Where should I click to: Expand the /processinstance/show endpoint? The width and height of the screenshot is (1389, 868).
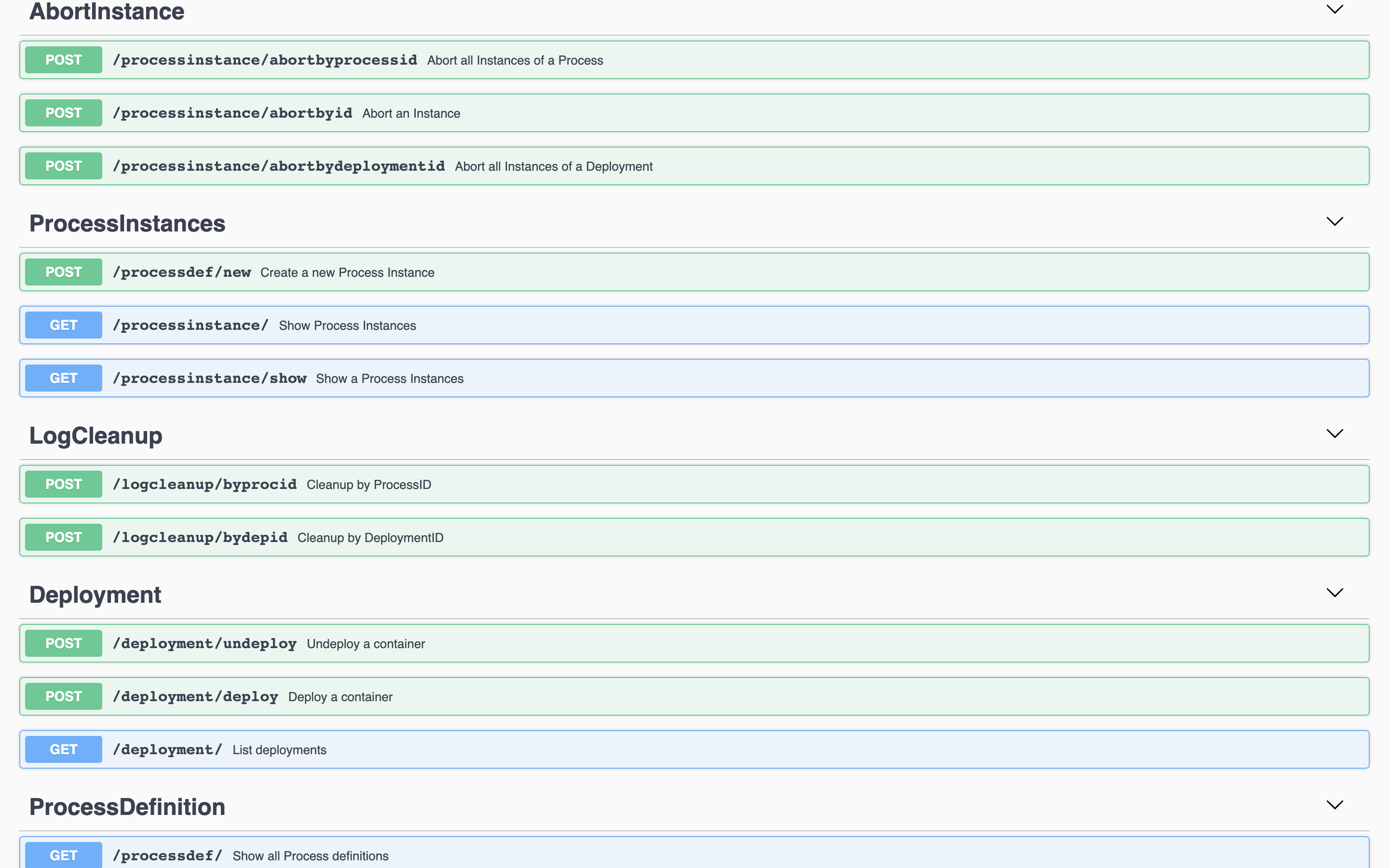pos(209,379)
